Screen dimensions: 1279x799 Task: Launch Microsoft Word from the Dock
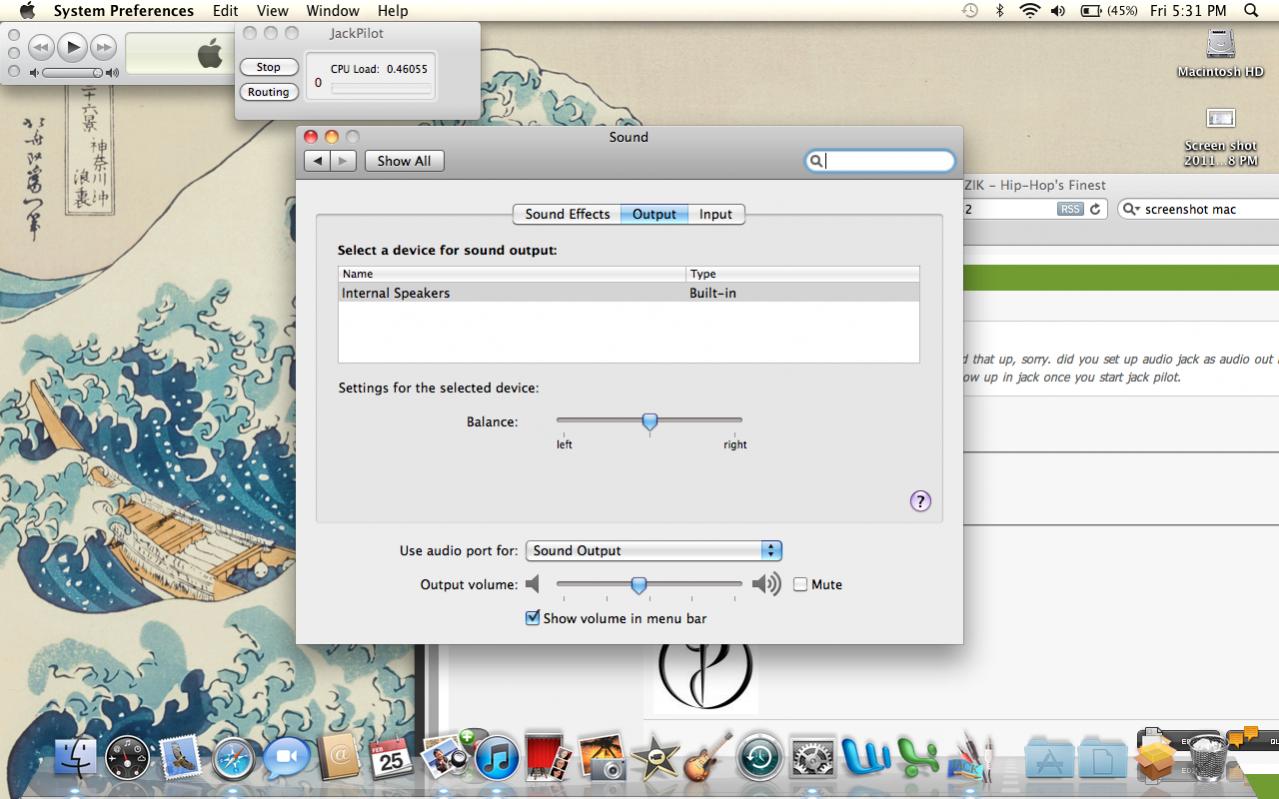[866, 759]
